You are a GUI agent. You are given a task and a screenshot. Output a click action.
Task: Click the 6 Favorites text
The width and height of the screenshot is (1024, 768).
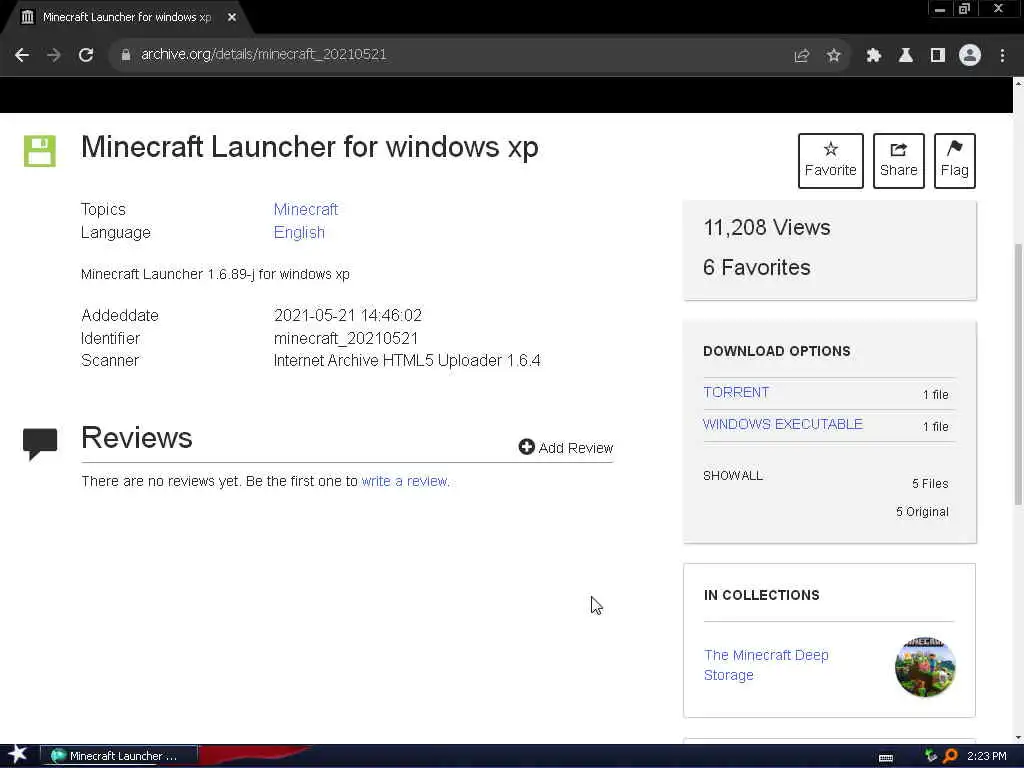pos(756,267)
